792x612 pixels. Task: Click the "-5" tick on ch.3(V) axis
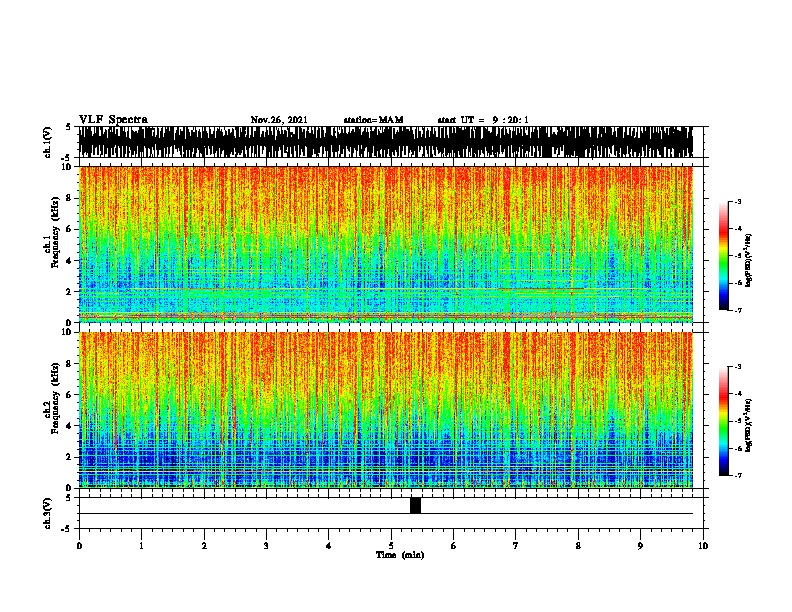pos(68,529)
